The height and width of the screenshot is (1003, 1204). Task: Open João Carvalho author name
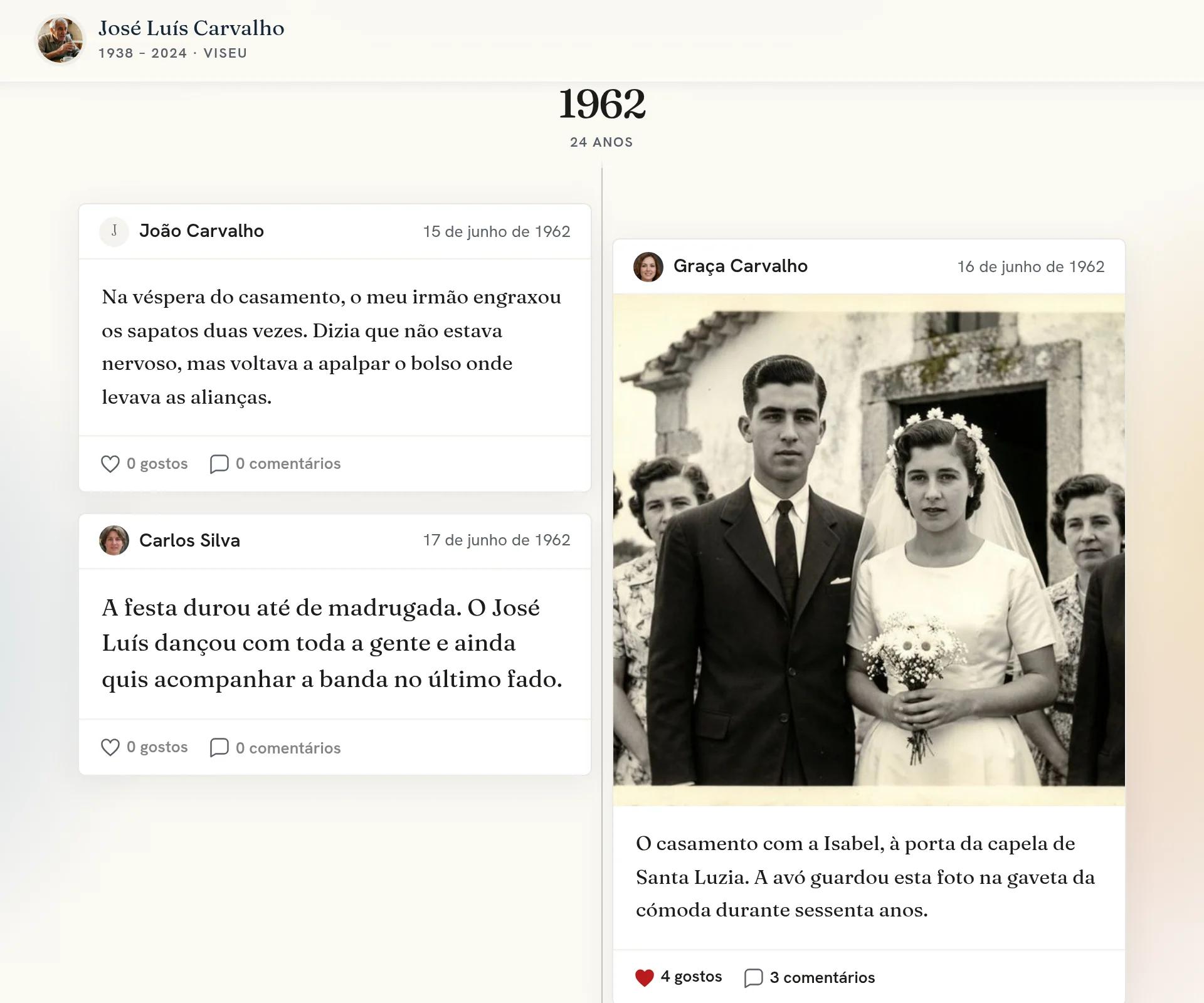coord(201,231)
